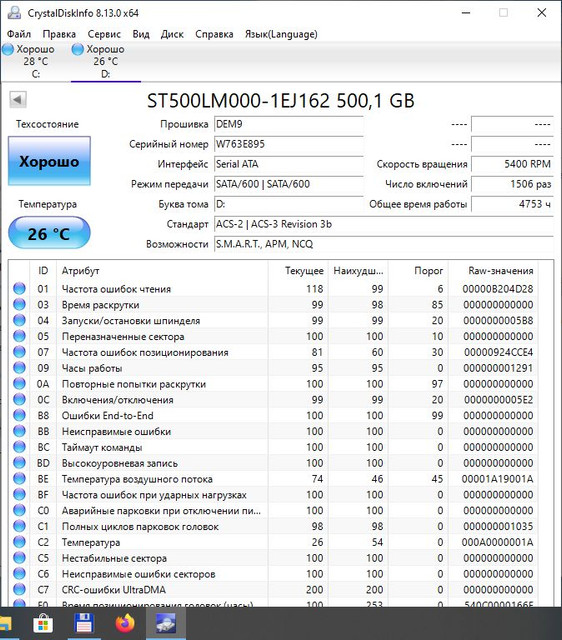This screenshot has width=562, height=640.
Task: Click status icon for Часы работы
Action: point(19,368)
